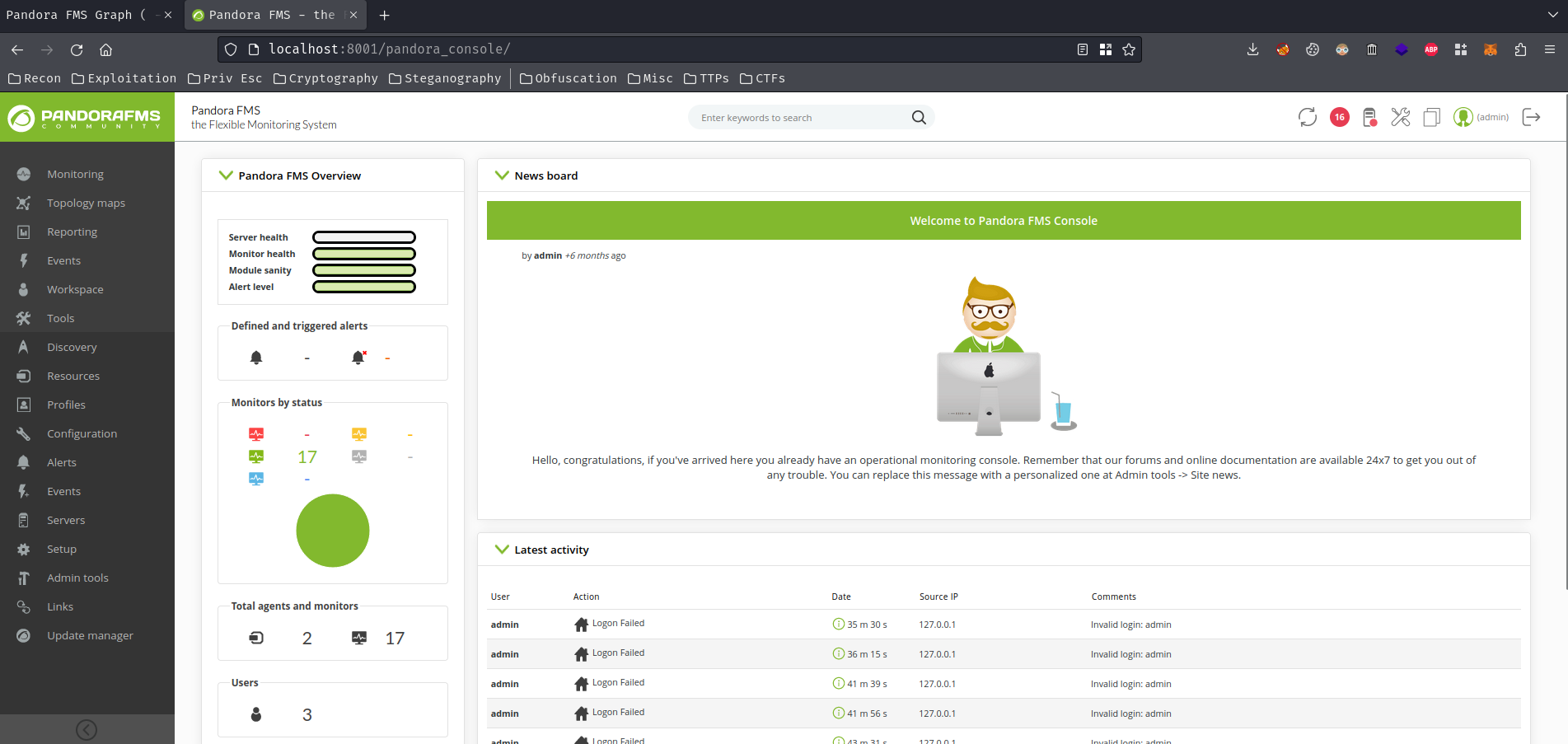Screen dimensions: 1568x744
Task: Click the Alerts bell icon in the sidebar
Action: pos(24,462)
